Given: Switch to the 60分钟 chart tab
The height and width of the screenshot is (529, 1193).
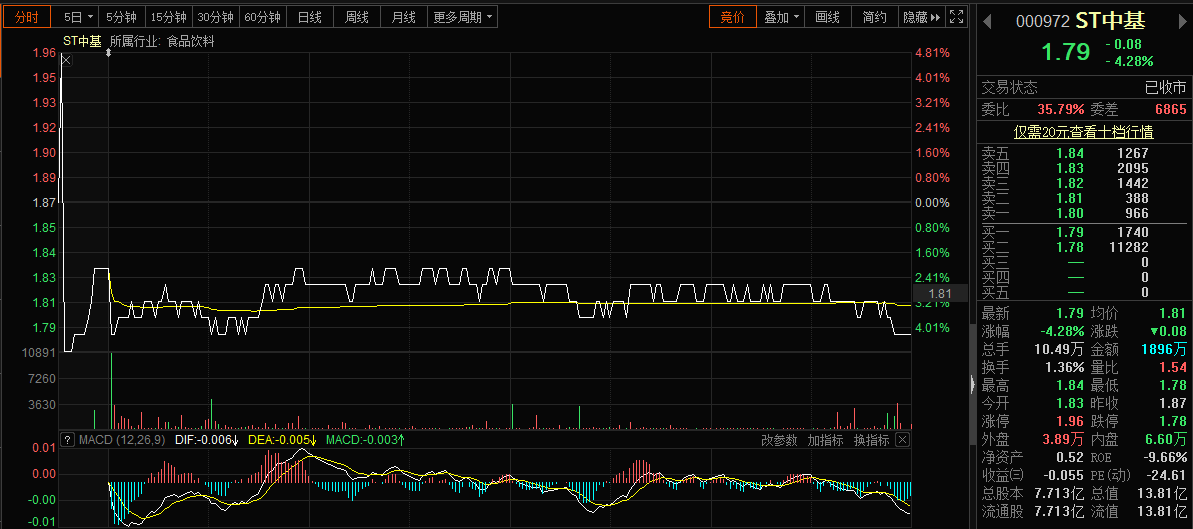Looking at the screenshot, I should (x=262, y=17).
